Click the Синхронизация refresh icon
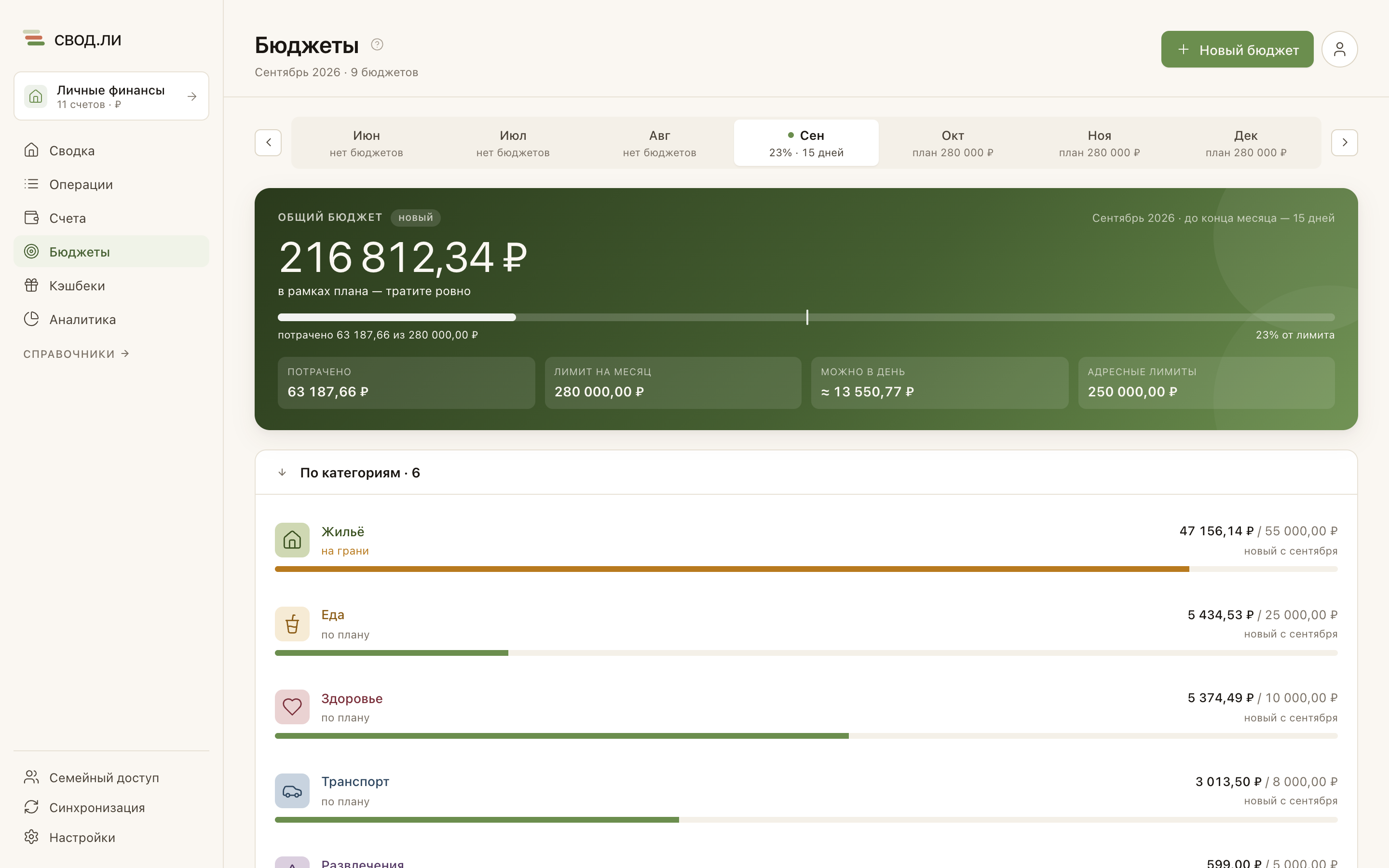1389x868 pixels. pyautogui.click(x=31, y=807)
